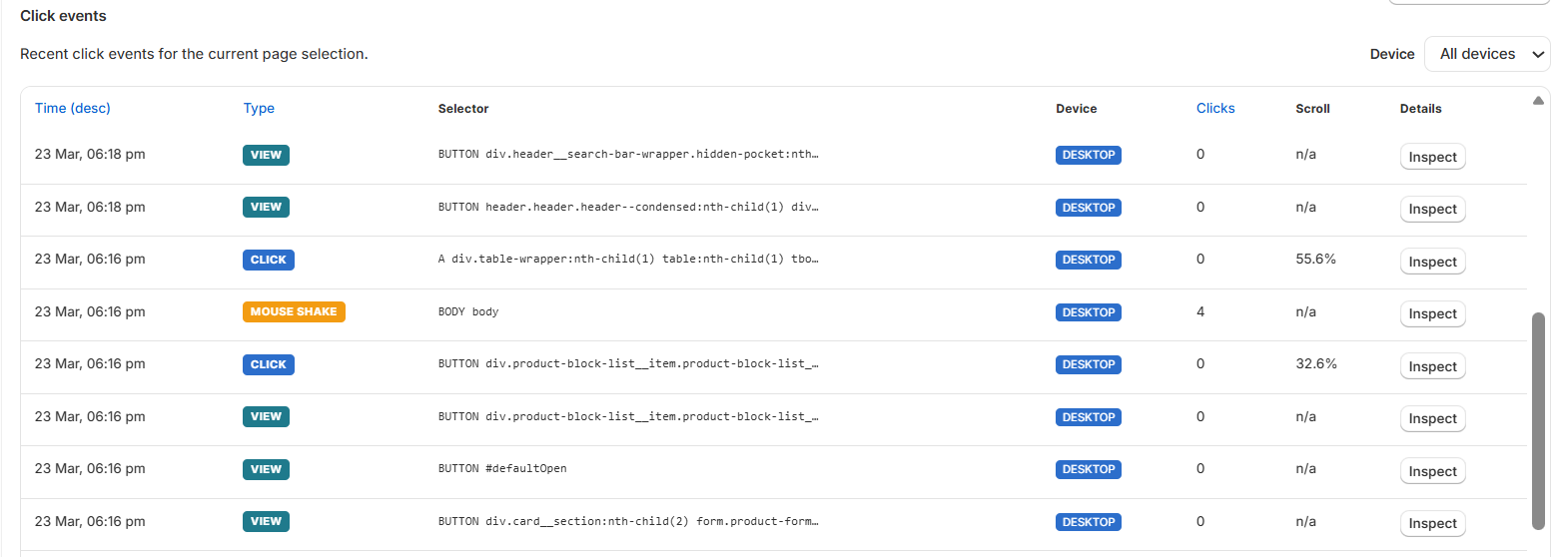The width and height of the screenshot is (1568, 557).
Task: Open the All devices dropdown
Action: pos(1486,54)
